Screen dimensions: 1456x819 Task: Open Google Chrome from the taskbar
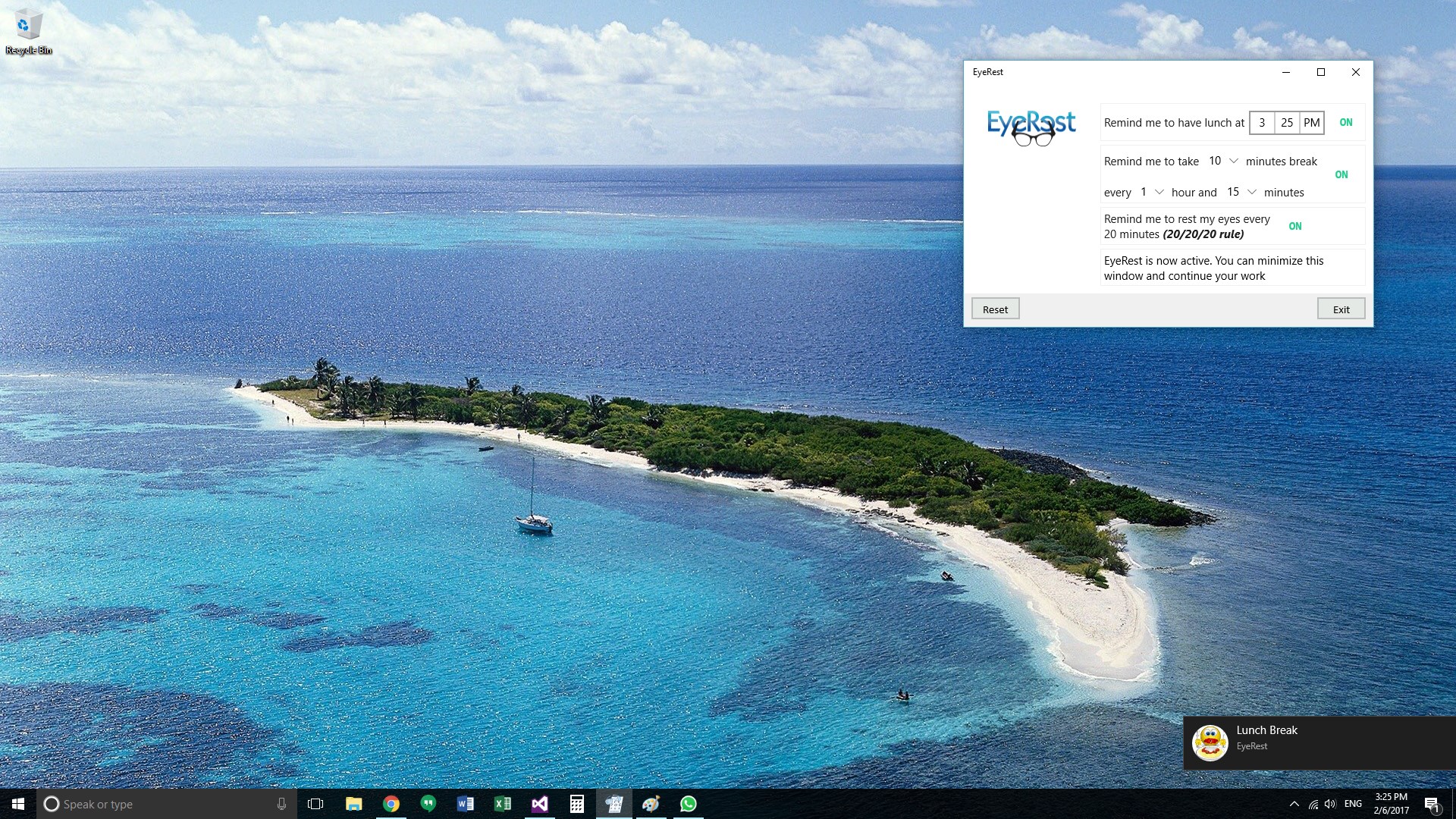[391, 804]
